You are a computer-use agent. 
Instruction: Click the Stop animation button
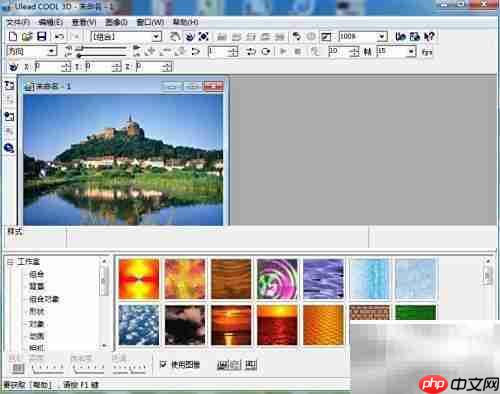298,52
